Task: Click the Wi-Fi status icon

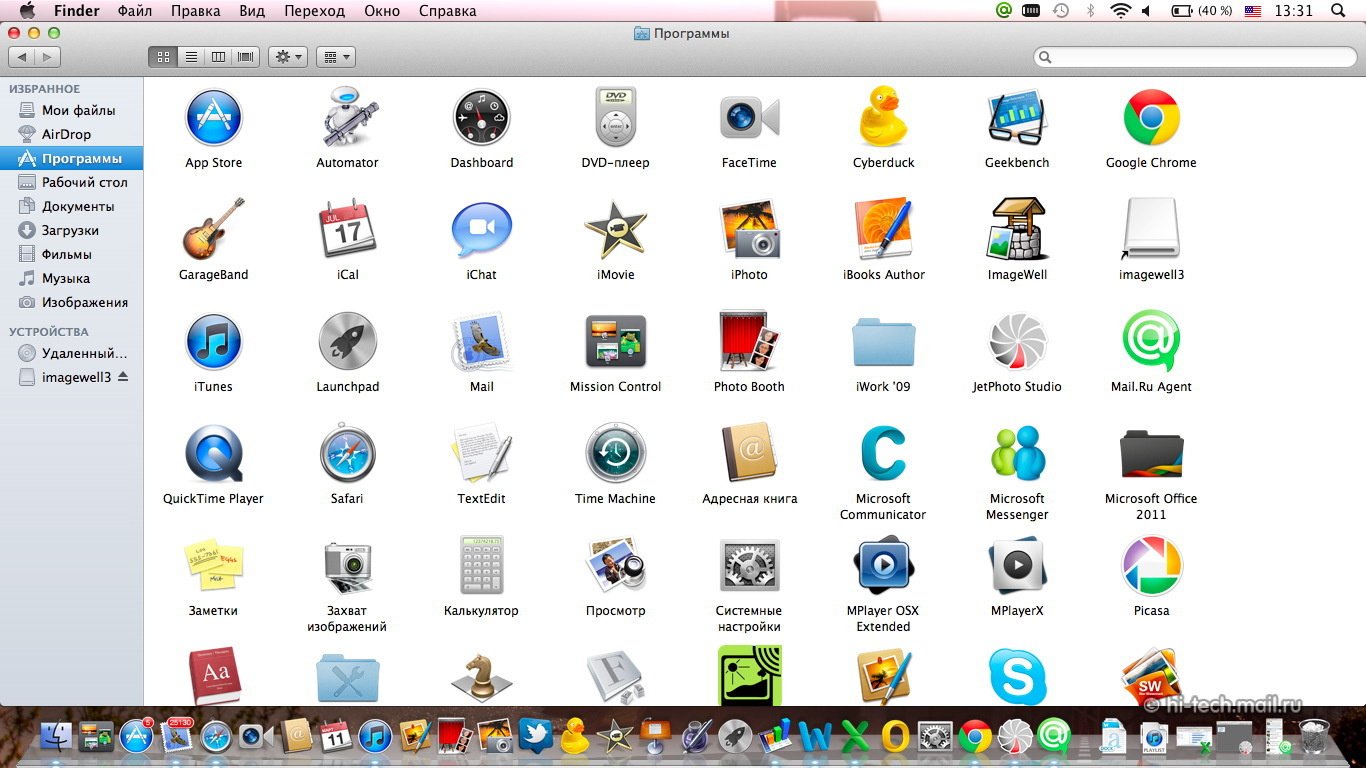Action: [x=1120, y=11]
